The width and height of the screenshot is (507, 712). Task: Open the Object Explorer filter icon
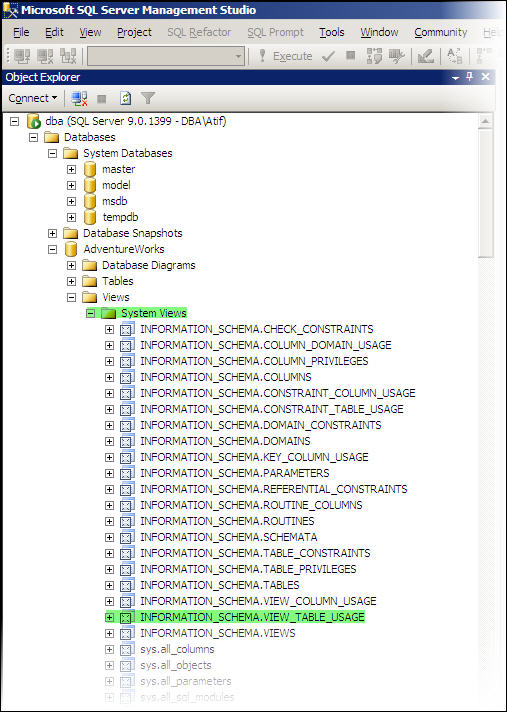148,98
